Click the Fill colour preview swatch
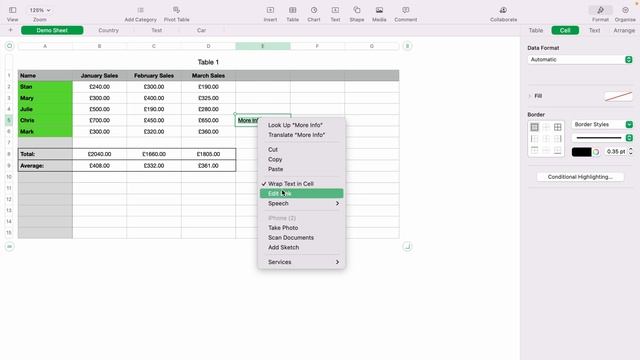The image size is (640, 360). [x=618, y=96]
